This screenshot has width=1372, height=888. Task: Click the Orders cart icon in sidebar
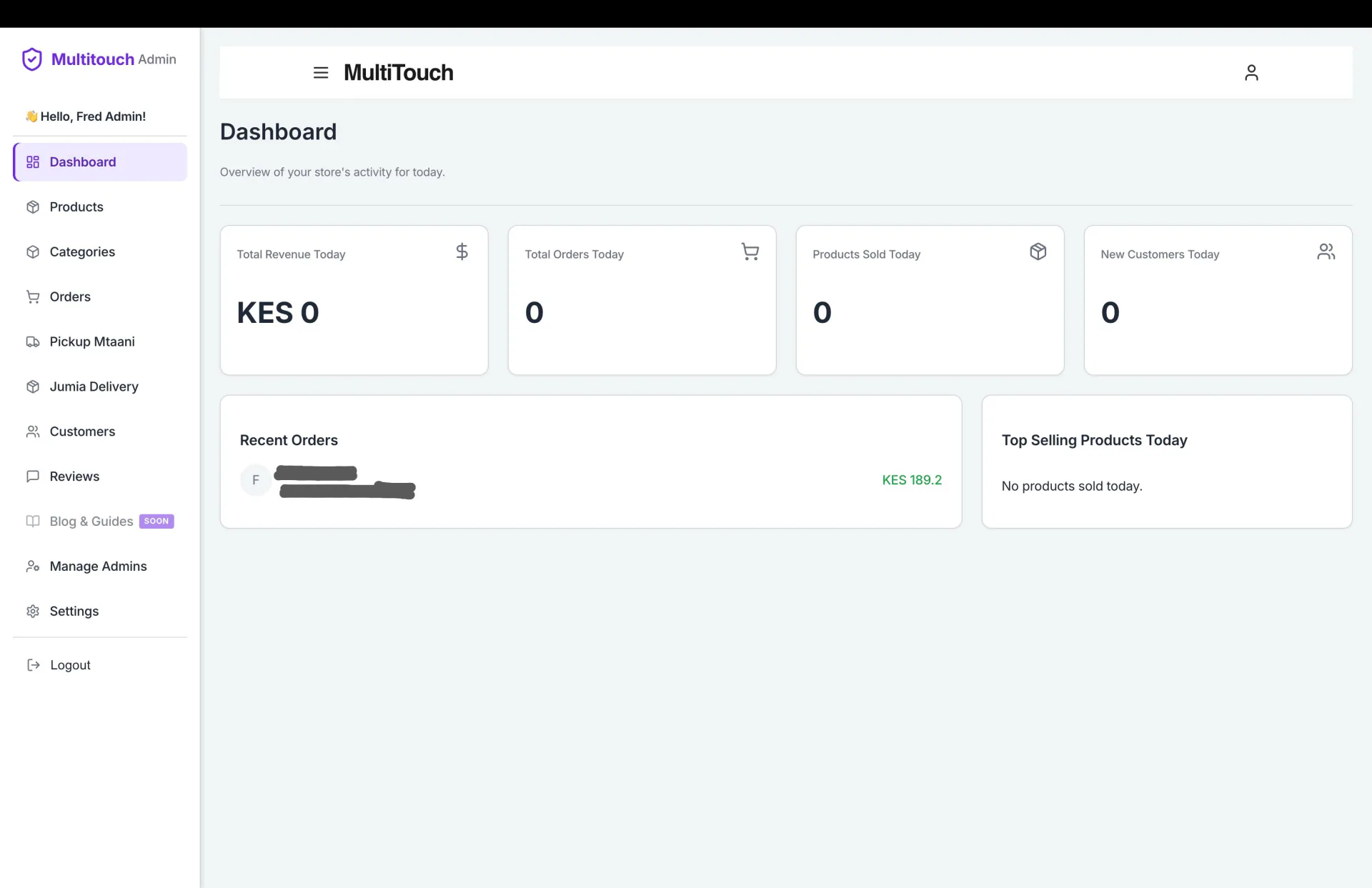(33, 297)
